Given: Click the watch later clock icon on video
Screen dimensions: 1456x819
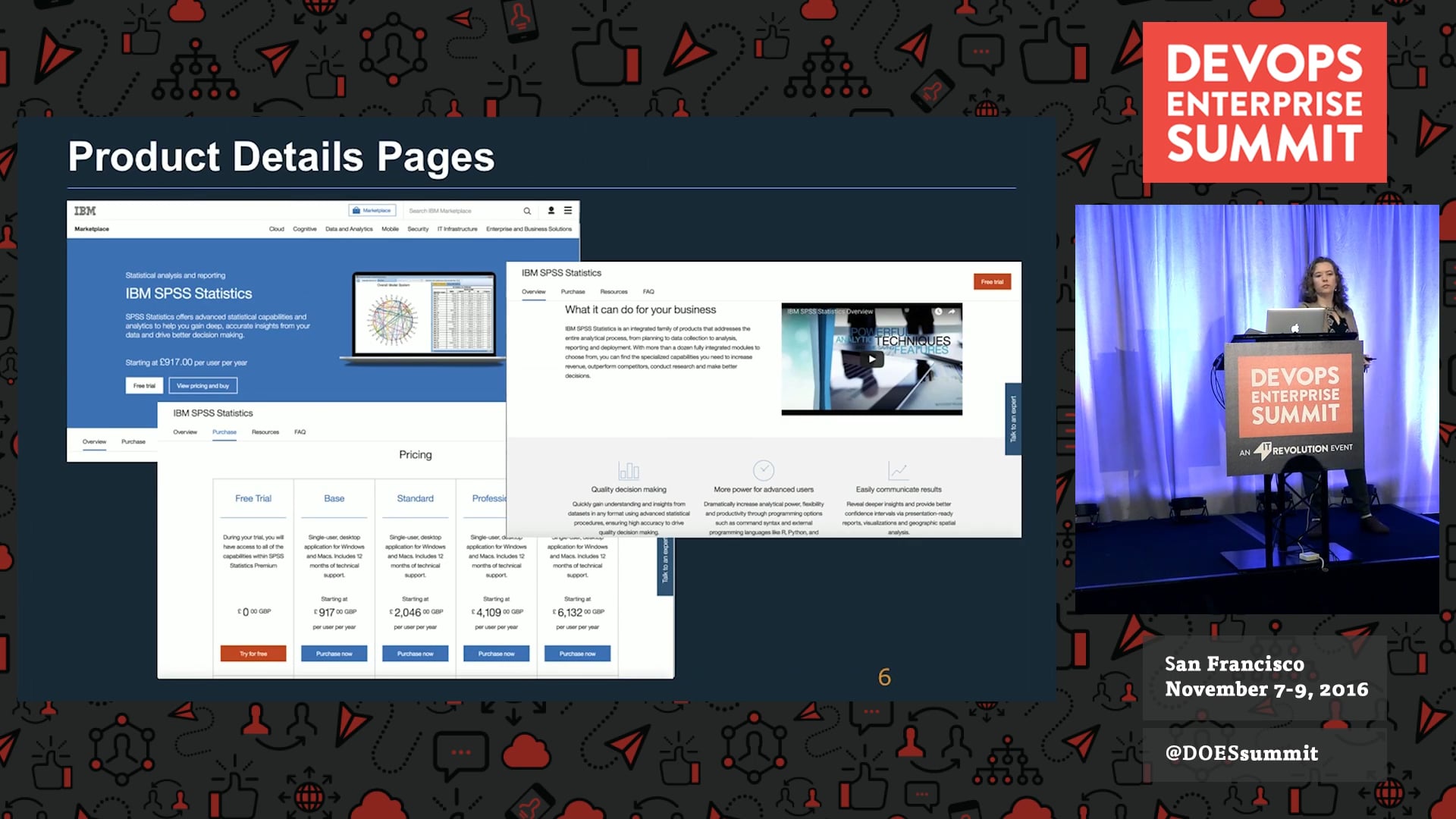Looking at the screenshot, I should tap(938, 312).
